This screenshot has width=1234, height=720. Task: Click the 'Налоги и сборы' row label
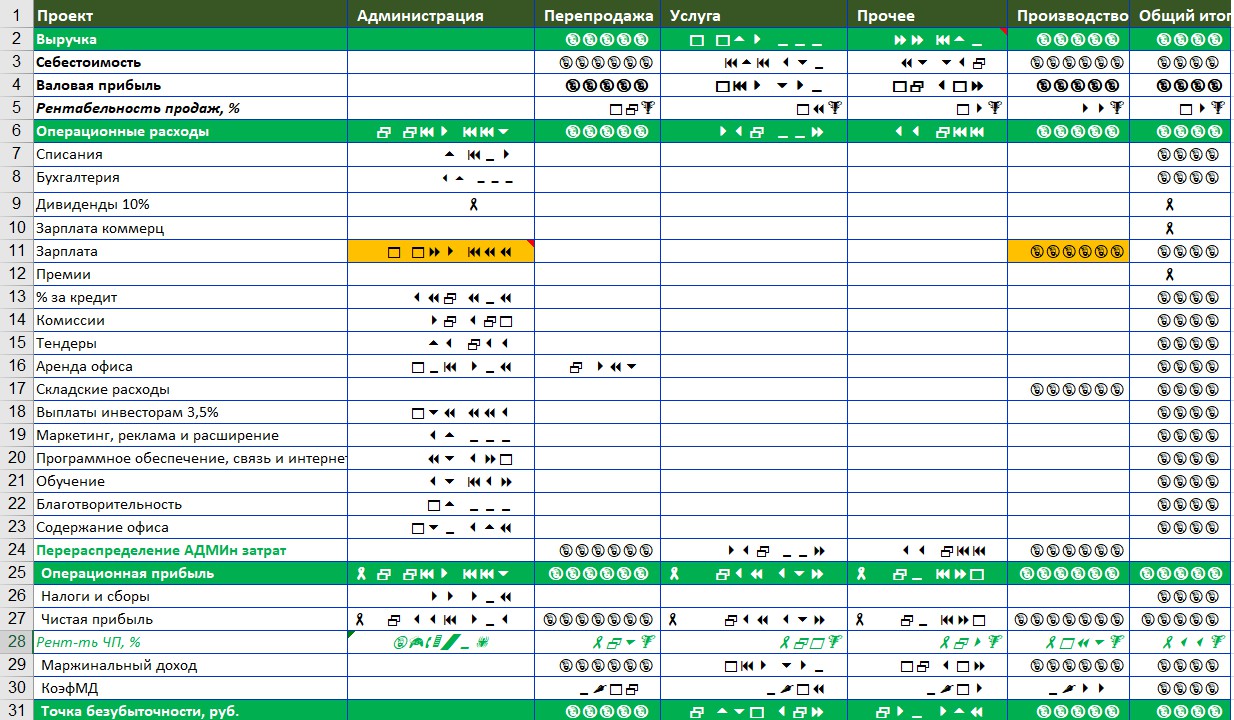click(x=190, y=596)
